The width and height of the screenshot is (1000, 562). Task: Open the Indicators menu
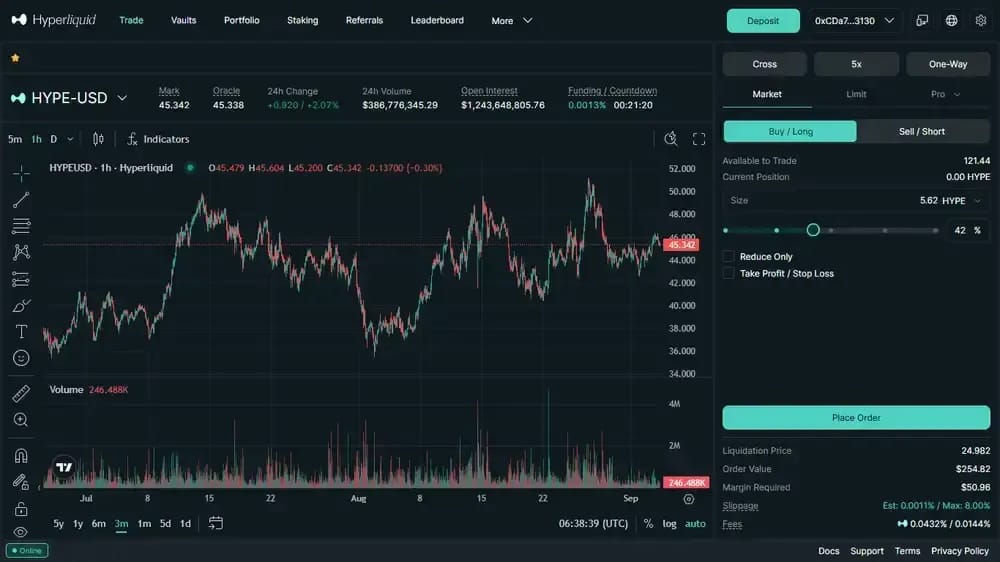[x=158, y=139]
